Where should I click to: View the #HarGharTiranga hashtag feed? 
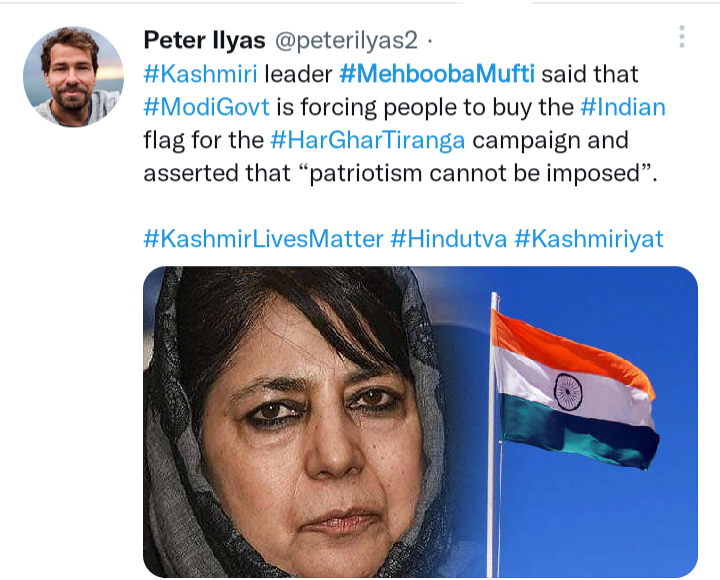[x=368, y=140]
